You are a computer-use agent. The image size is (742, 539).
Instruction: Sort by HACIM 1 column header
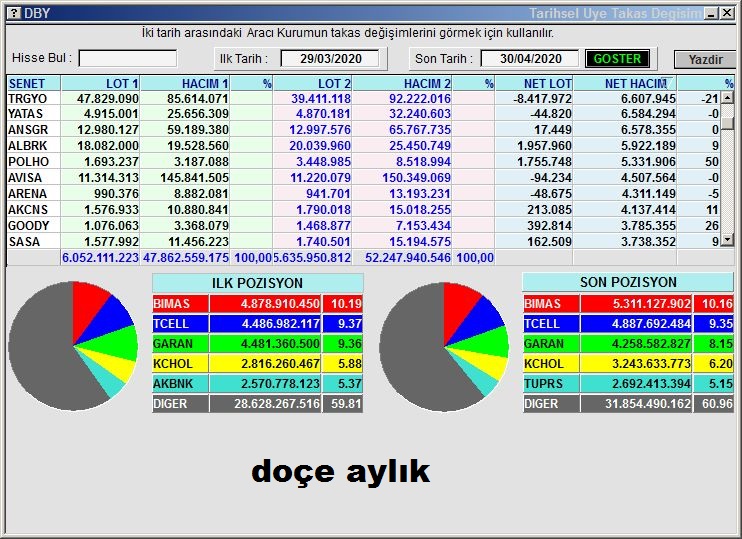coord(186,84)
